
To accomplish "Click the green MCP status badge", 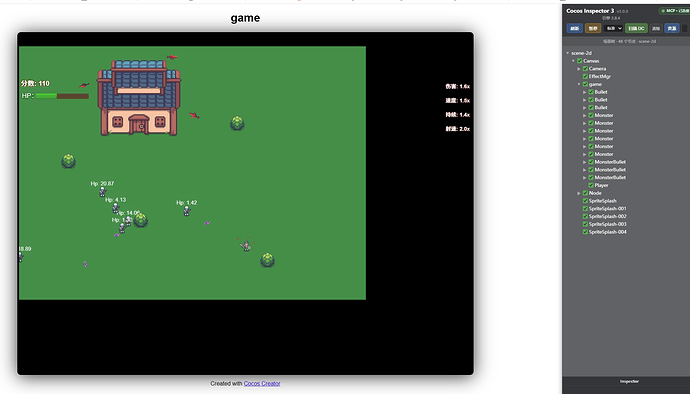I will pos(674,11).
